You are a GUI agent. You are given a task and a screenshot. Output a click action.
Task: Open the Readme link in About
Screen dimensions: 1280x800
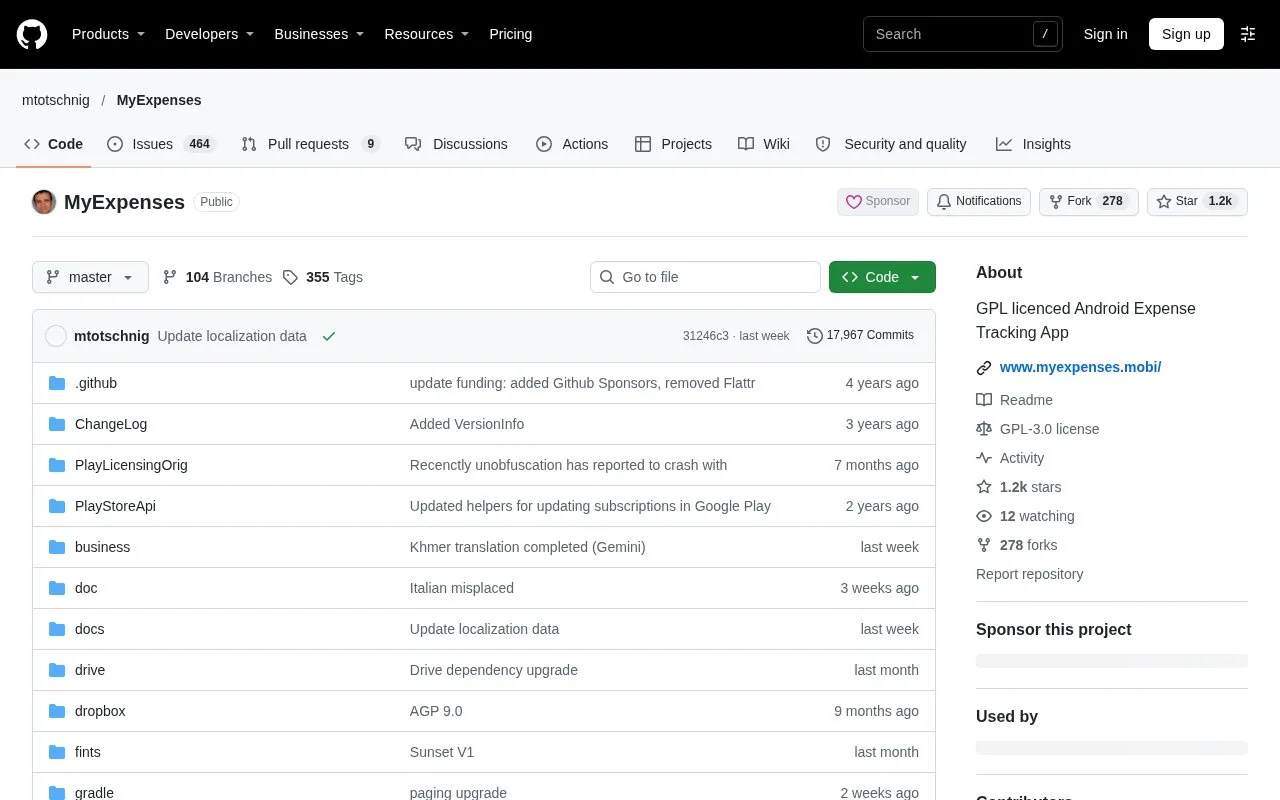click(1014, 400)
